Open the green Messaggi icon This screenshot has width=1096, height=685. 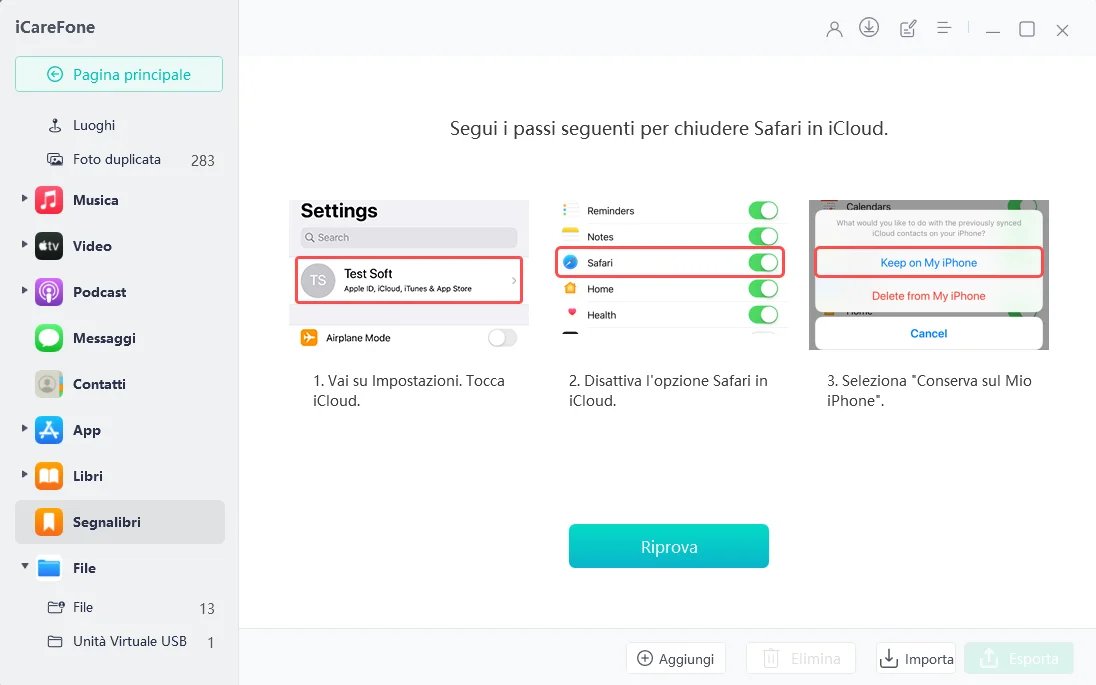(49, 338)
